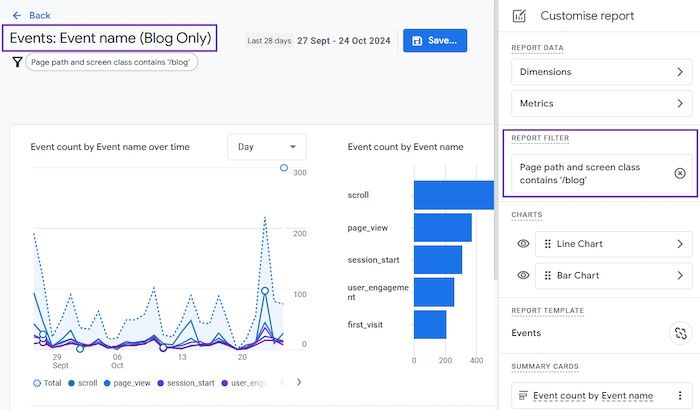Screen dimensions: 700x410
Task: Click the page path '/blog' filter chip
Action: click(112, 62)
